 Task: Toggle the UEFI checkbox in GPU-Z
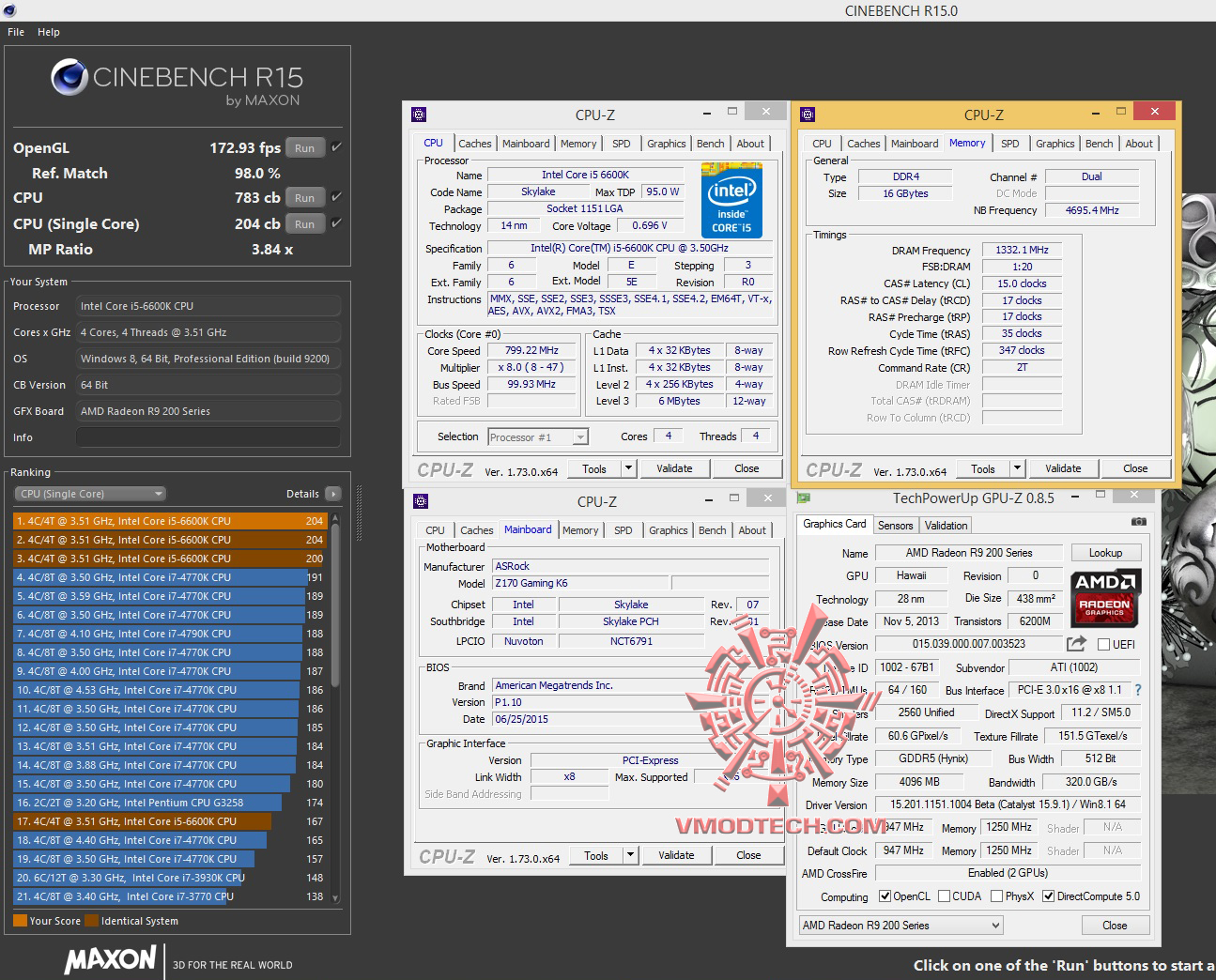point(1102,644)
